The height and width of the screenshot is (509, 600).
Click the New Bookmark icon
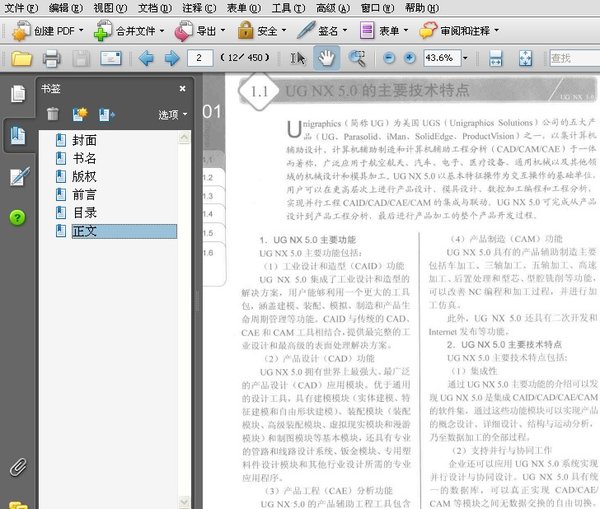point(79,114)
